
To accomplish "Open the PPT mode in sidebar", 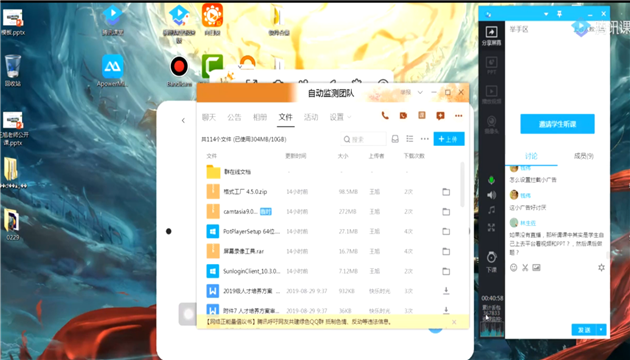I will tap(491, 65).
